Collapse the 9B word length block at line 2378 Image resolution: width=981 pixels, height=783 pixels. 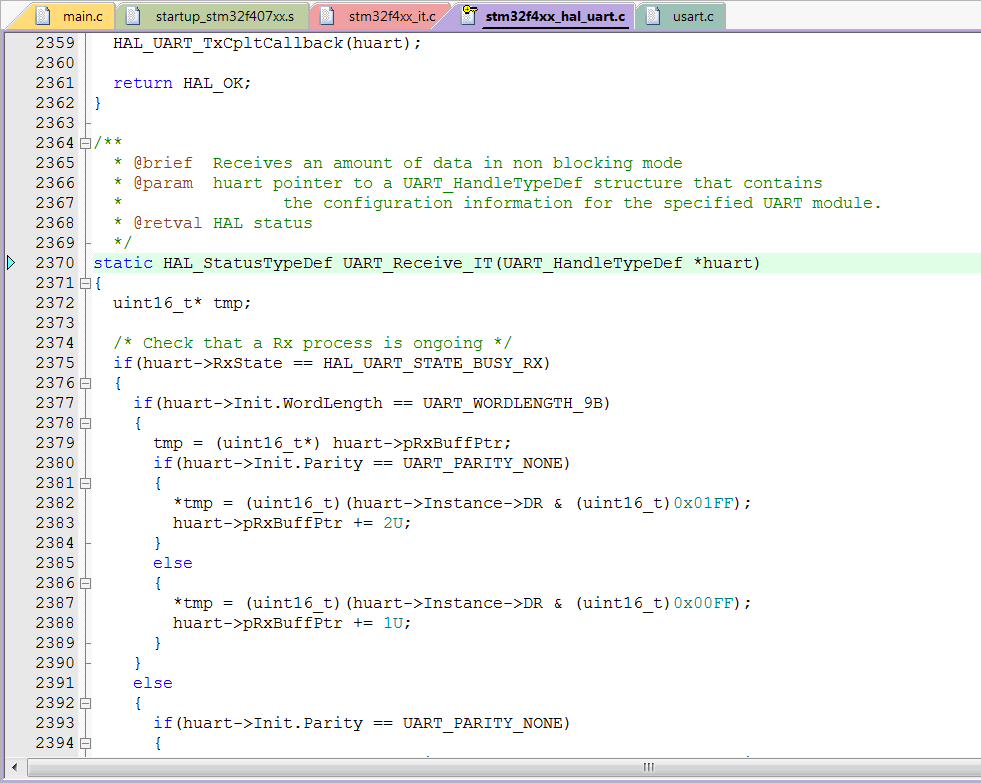[86, 423]
